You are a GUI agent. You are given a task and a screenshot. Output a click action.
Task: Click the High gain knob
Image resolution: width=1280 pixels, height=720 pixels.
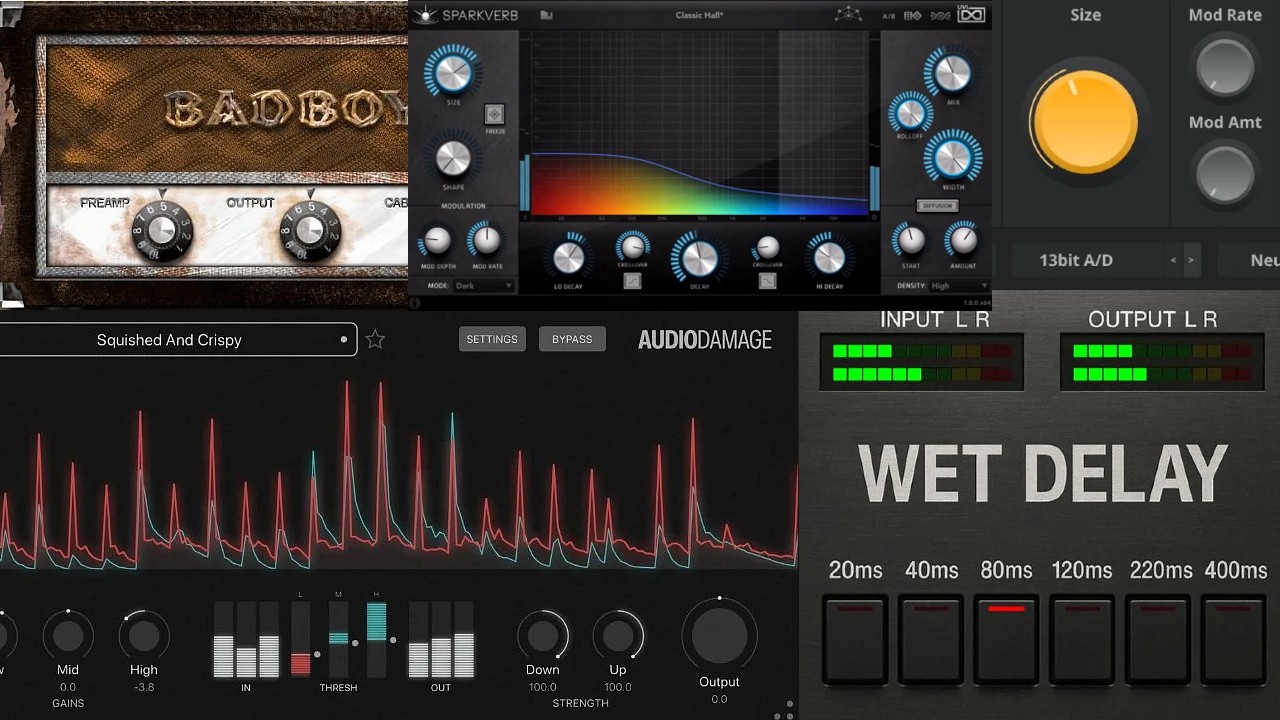[x=144, y=635]
